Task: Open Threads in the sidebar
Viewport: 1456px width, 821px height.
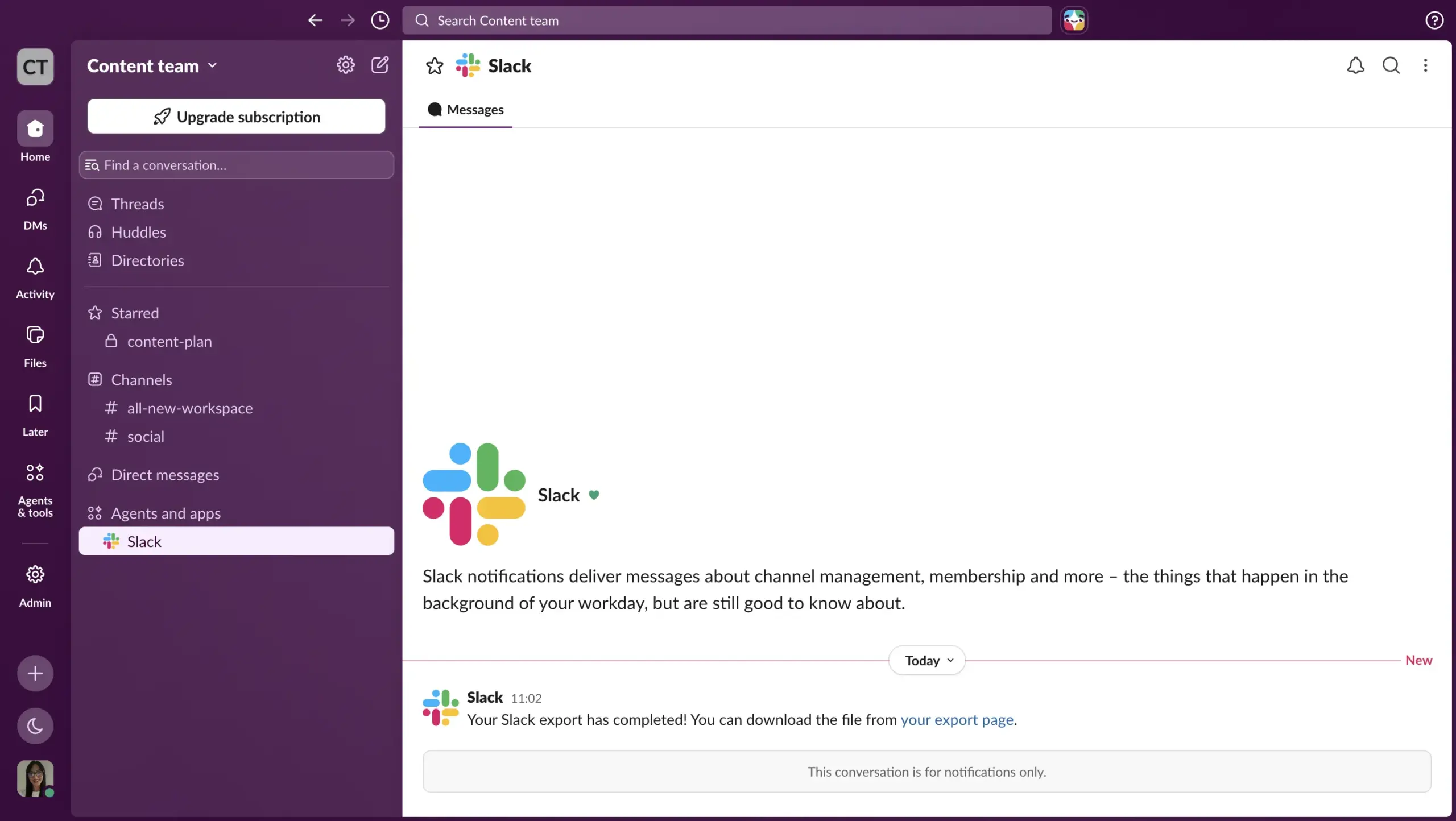Action: click(236, 204)
